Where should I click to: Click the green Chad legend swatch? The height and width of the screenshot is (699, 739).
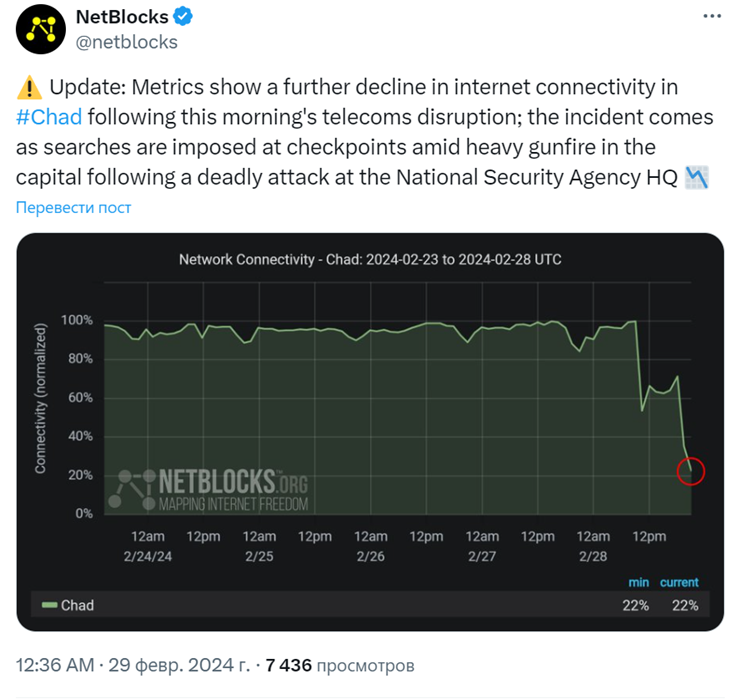click(49, 605)
